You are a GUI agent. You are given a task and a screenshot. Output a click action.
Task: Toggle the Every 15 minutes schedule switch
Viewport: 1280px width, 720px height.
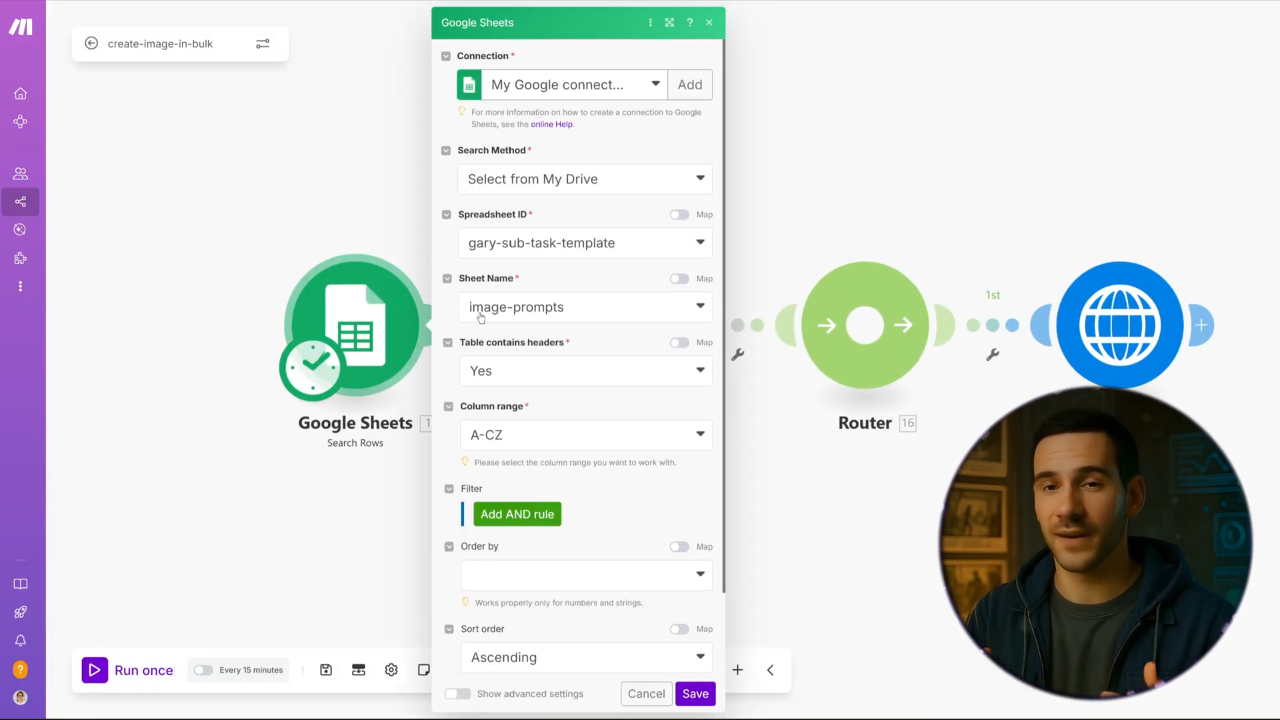[203, 670]
